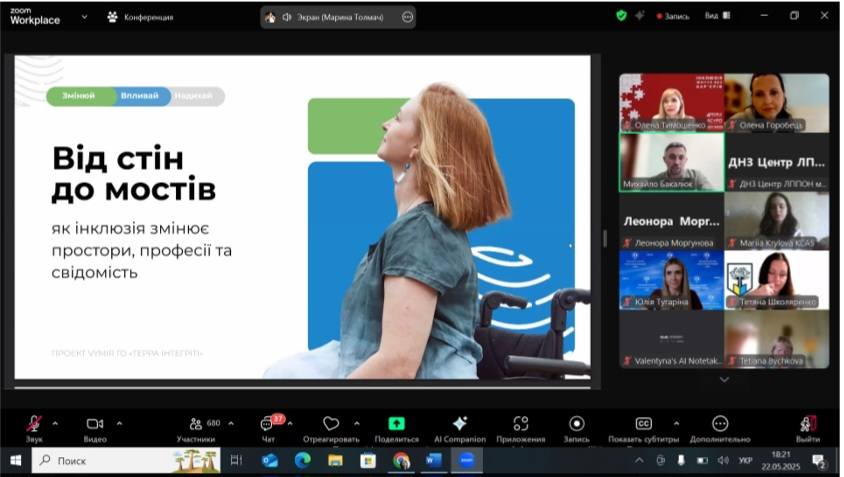This screenshot has width=844, height=477.
Task: Click the Выйти leave meeting button
Action: tap(808, 424)
